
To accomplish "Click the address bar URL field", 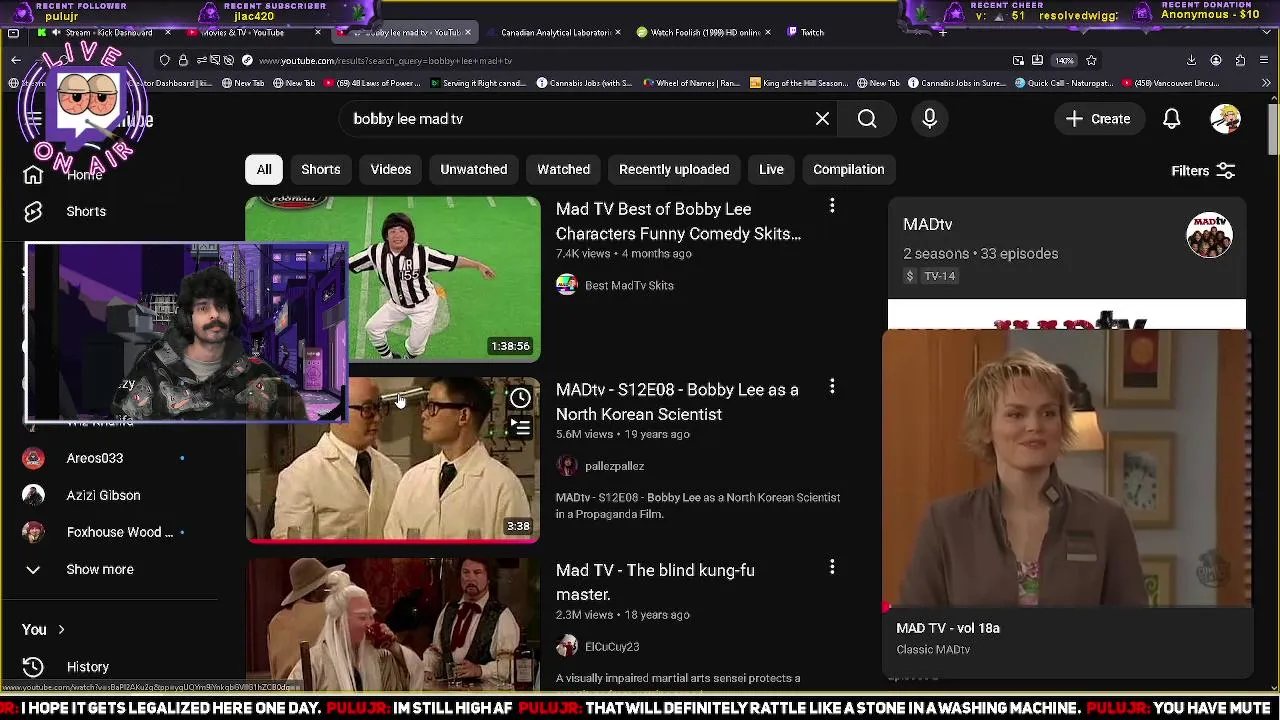I will [x=630, y=61].
